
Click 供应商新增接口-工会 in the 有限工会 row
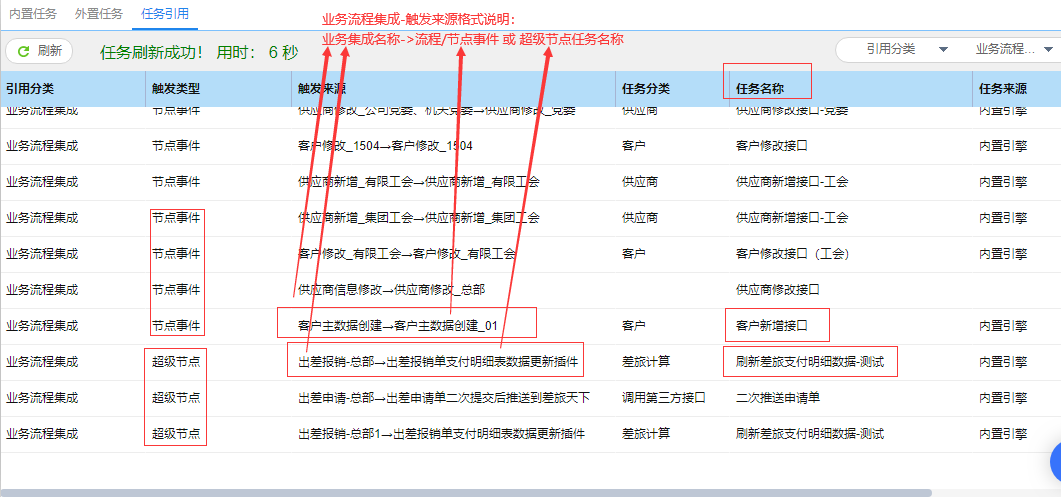(792, 181)
